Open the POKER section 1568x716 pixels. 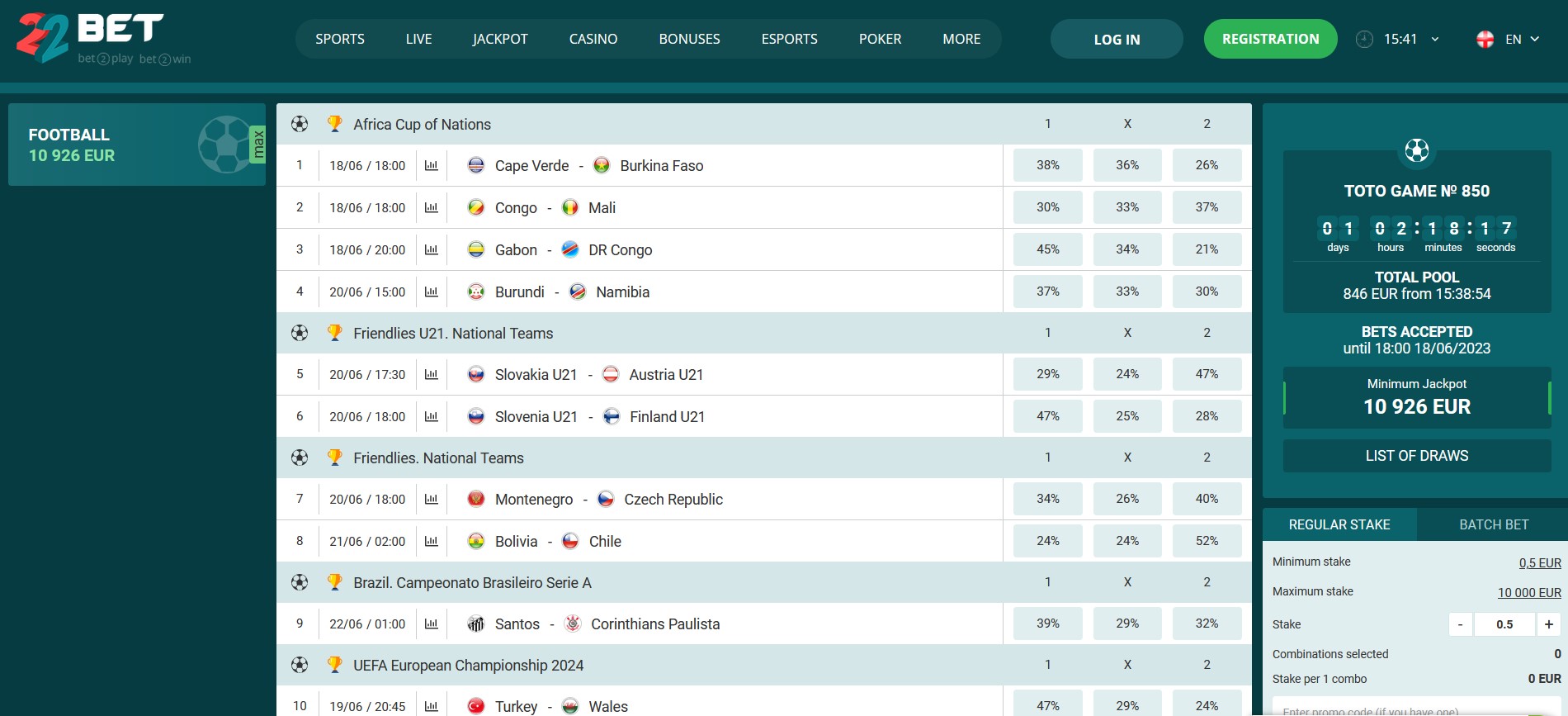coord(880,39)
